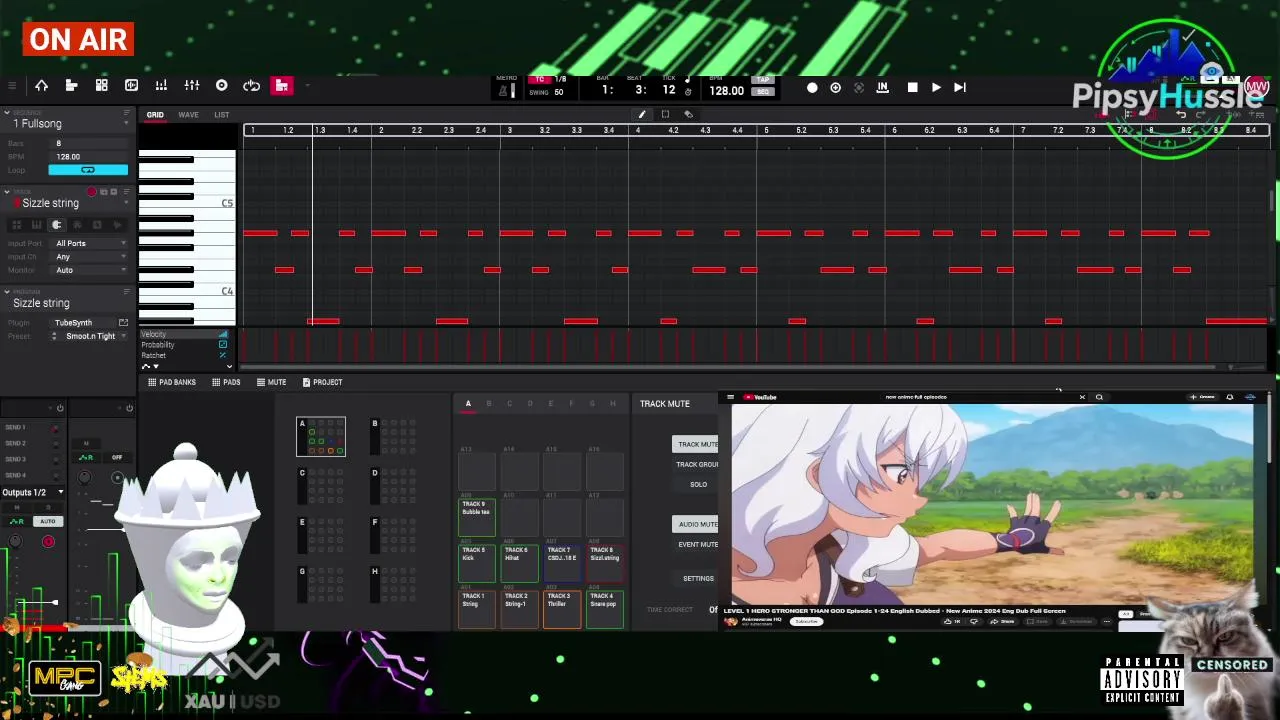The image size is (1280, 720).
Task: Click the TRACK 4 Snare pop pad
Action: 605,610
